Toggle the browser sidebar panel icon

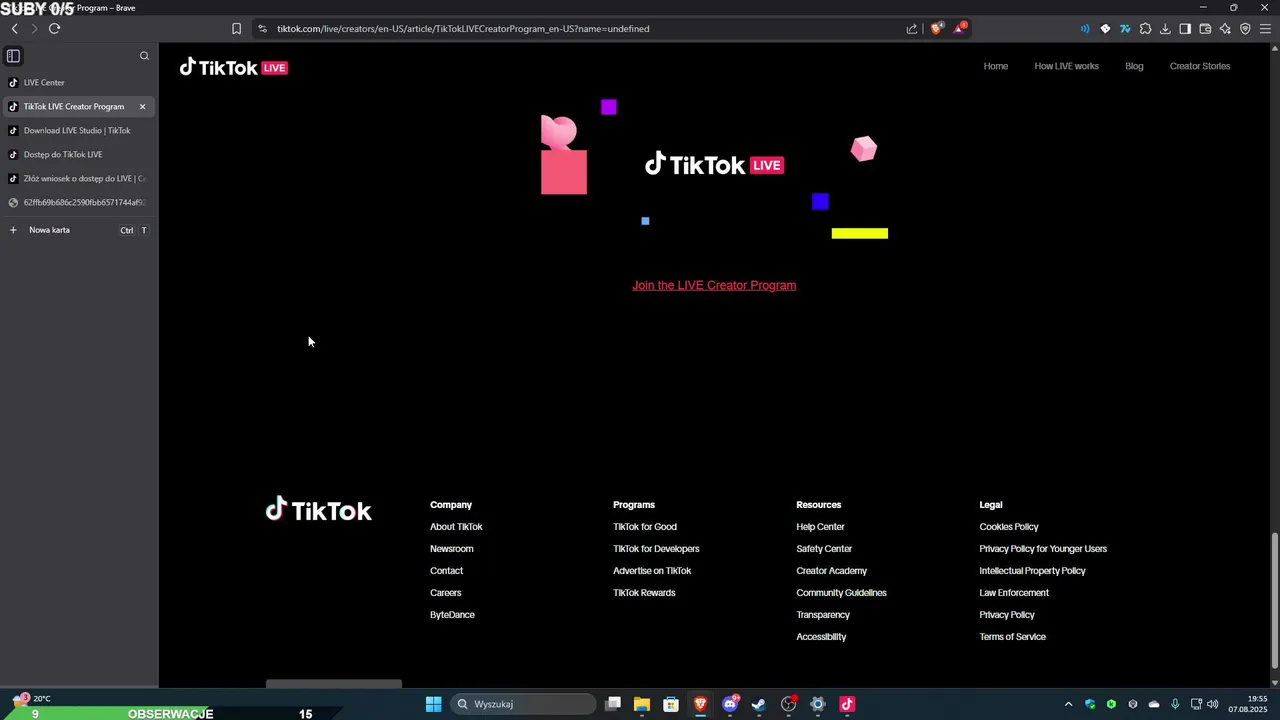click(x=1185, y=29)
